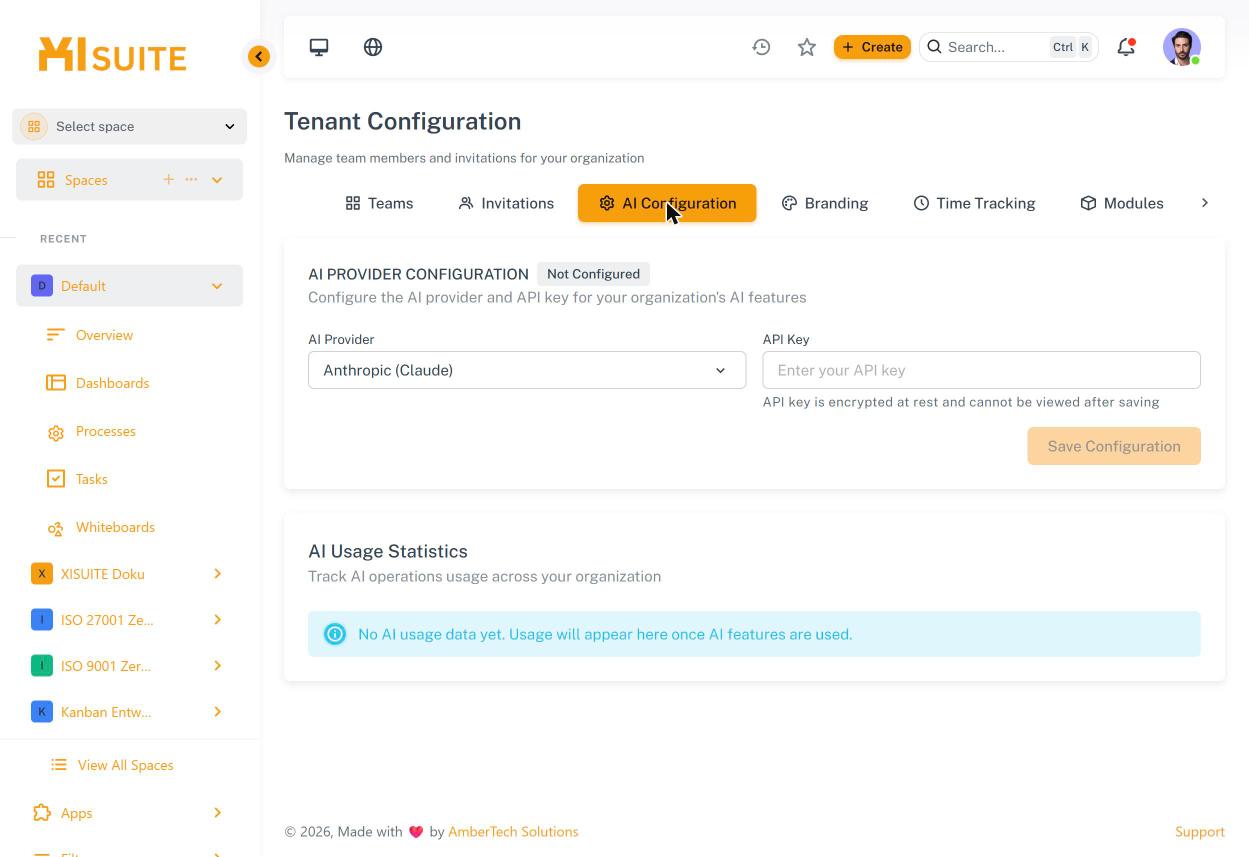Collapse the Default space chevron

pos(217,286)
